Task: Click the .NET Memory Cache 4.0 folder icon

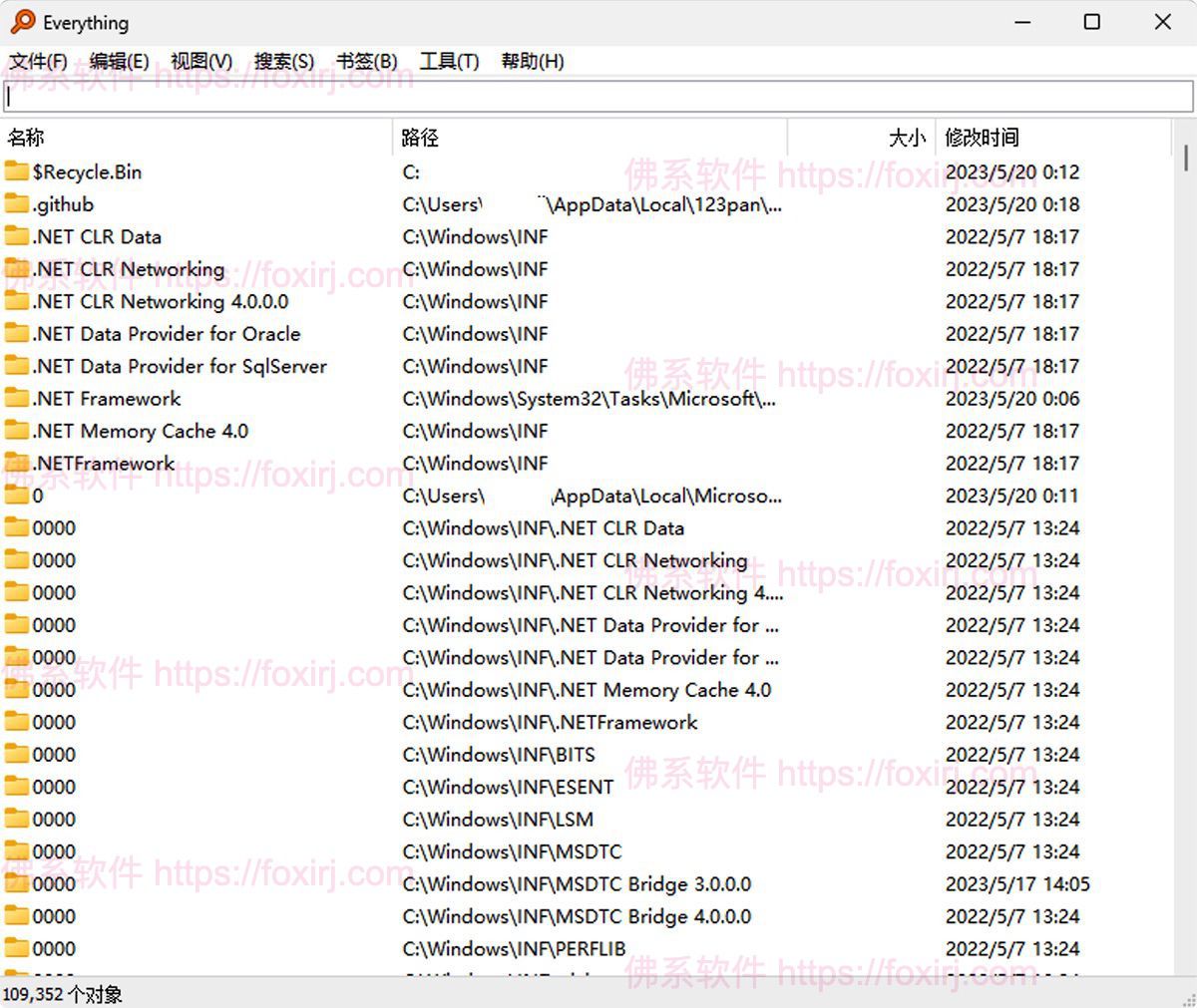Action: tap(17, 431)
